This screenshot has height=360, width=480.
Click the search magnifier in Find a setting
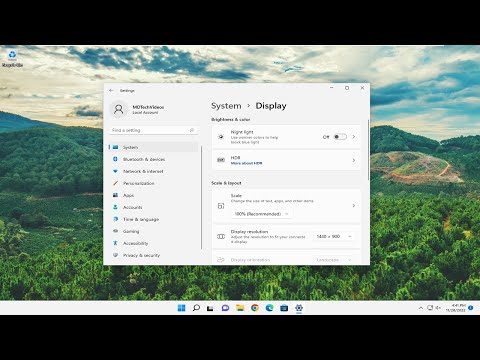tap(192, 130)
